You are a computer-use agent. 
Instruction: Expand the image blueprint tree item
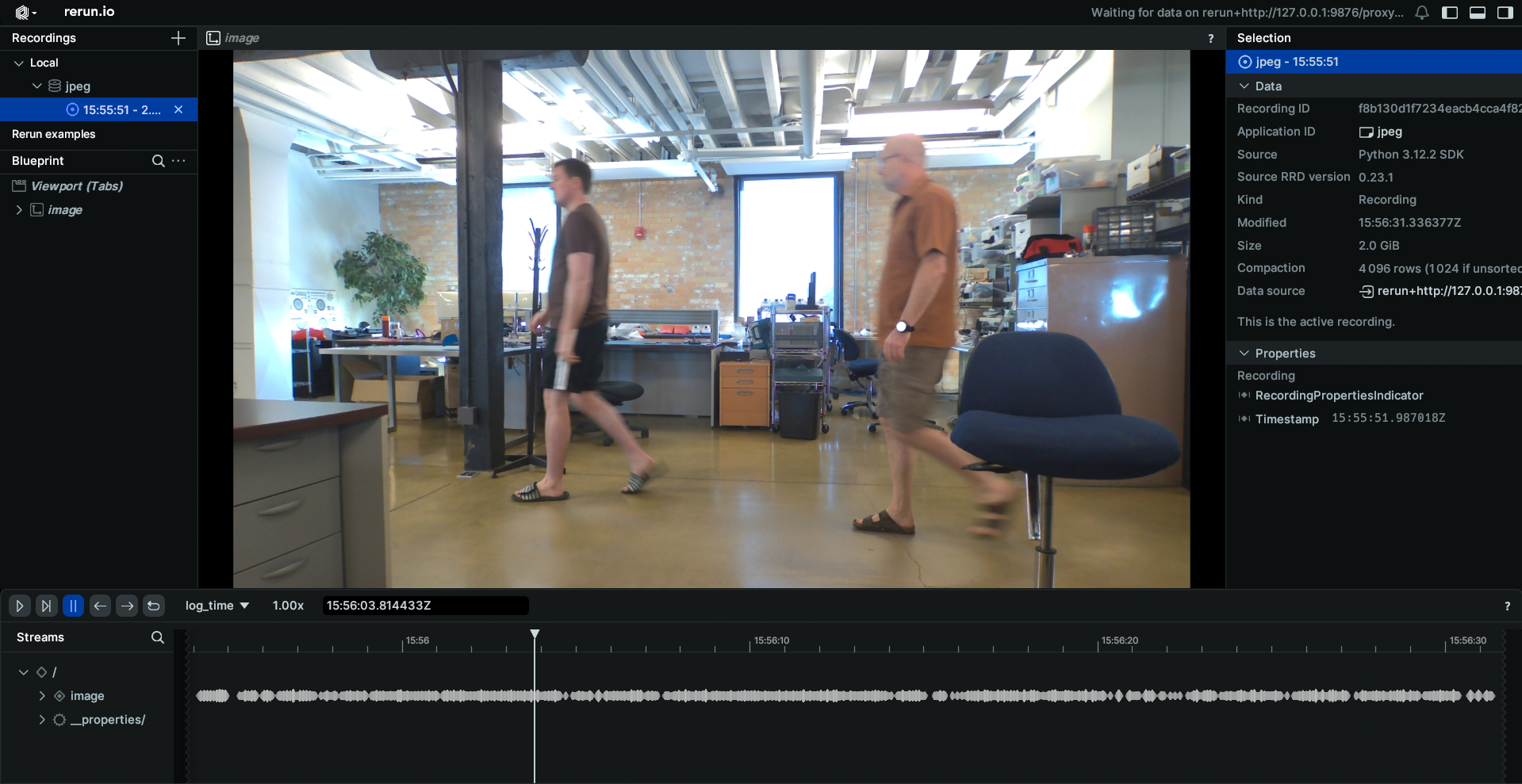tap(19, 210)
